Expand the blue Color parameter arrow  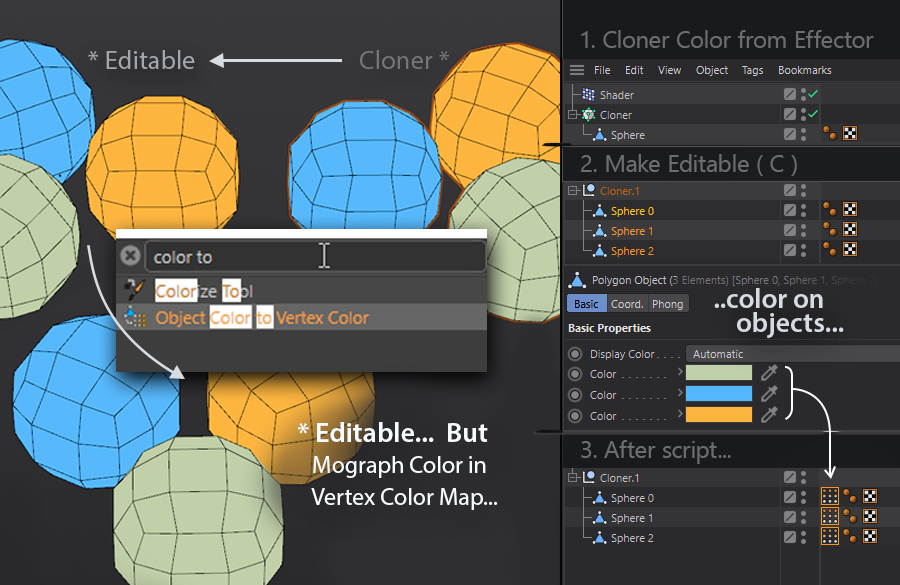(x=680, y=393)
